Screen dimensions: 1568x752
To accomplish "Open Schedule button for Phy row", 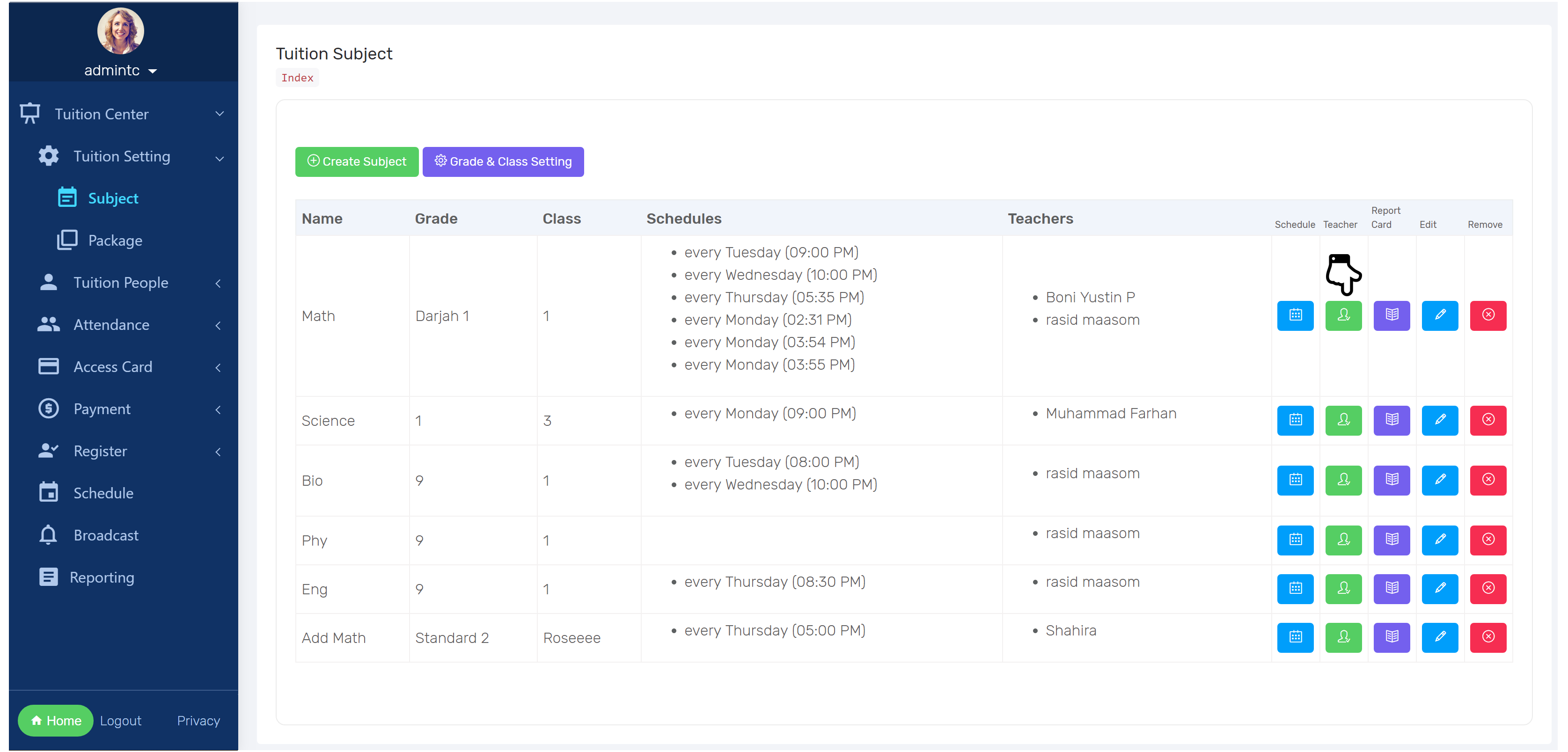I will (x=1295, y=540).
